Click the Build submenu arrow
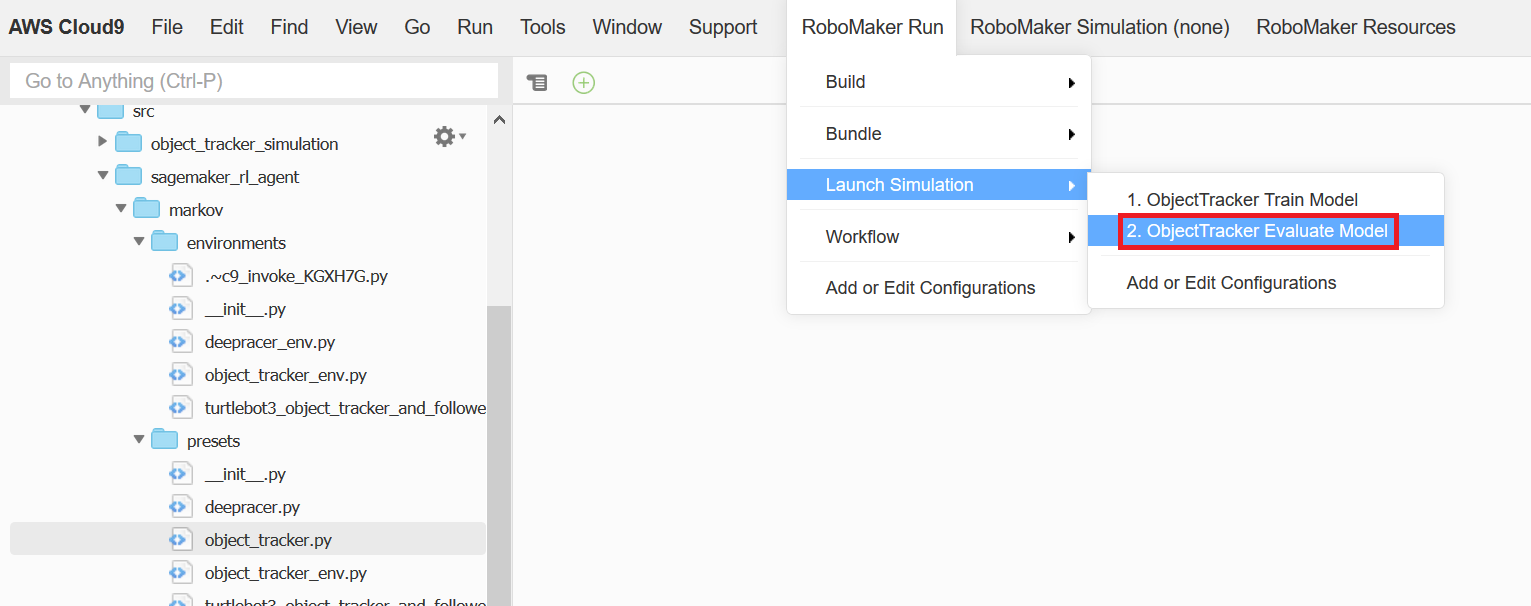Image resolution: width=1531 pixels, height=606 pixels. 1072,83
